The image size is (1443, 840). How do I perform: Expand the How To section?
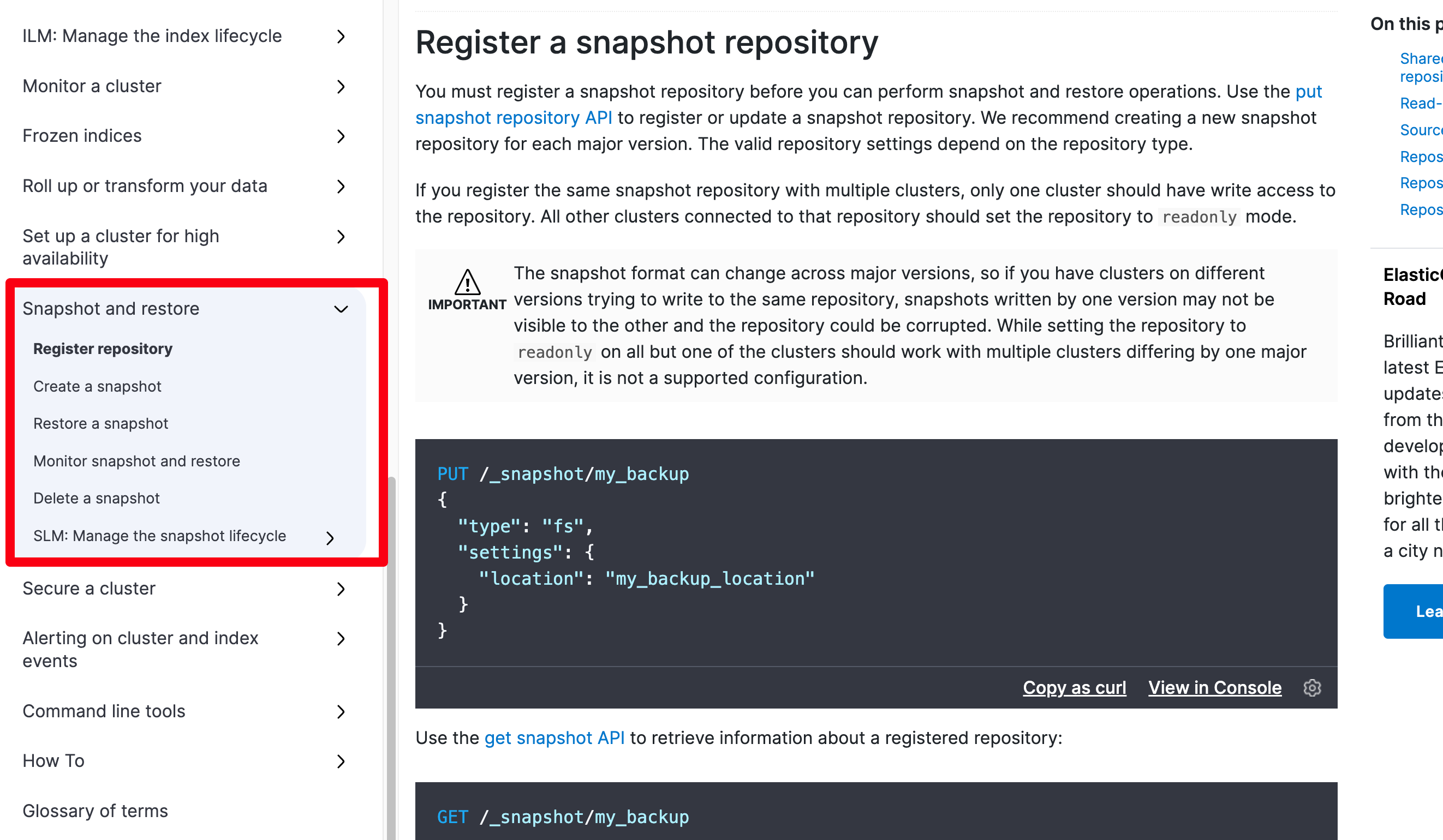pyautogui.click(x=341, y=761)
